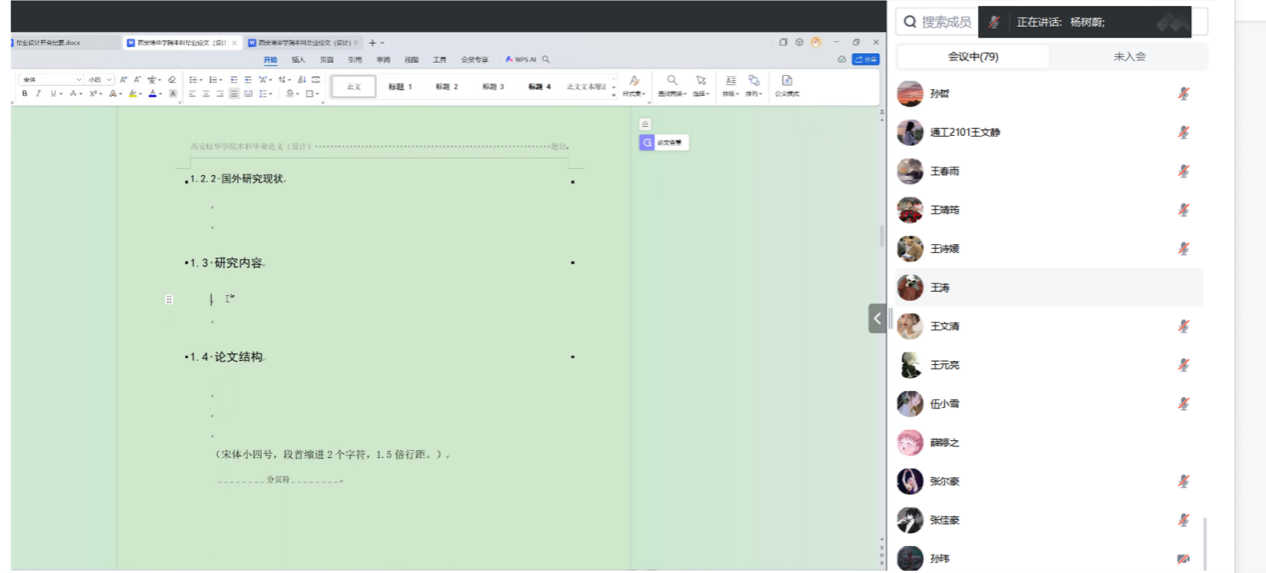Click the justify text alignment icon
Image resolution: width=1266 pixels, height=573 pixels.
[x=234, y=94]
